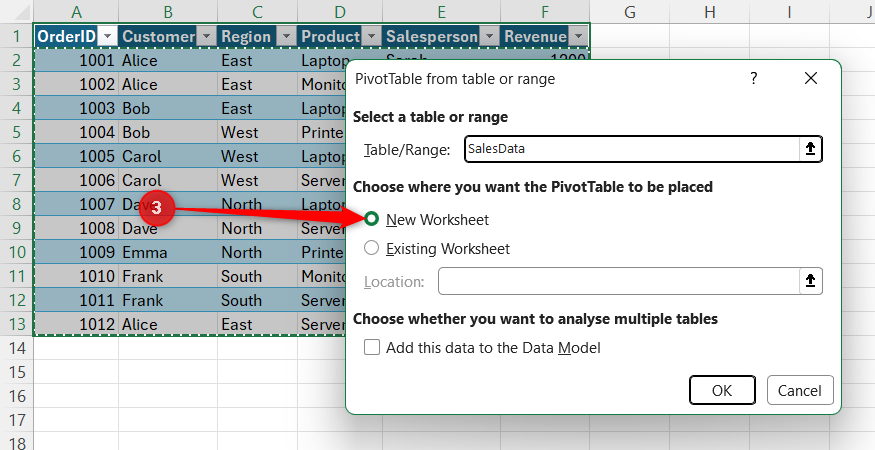
Task: Select column C header
Action: [x=257, y=11]
